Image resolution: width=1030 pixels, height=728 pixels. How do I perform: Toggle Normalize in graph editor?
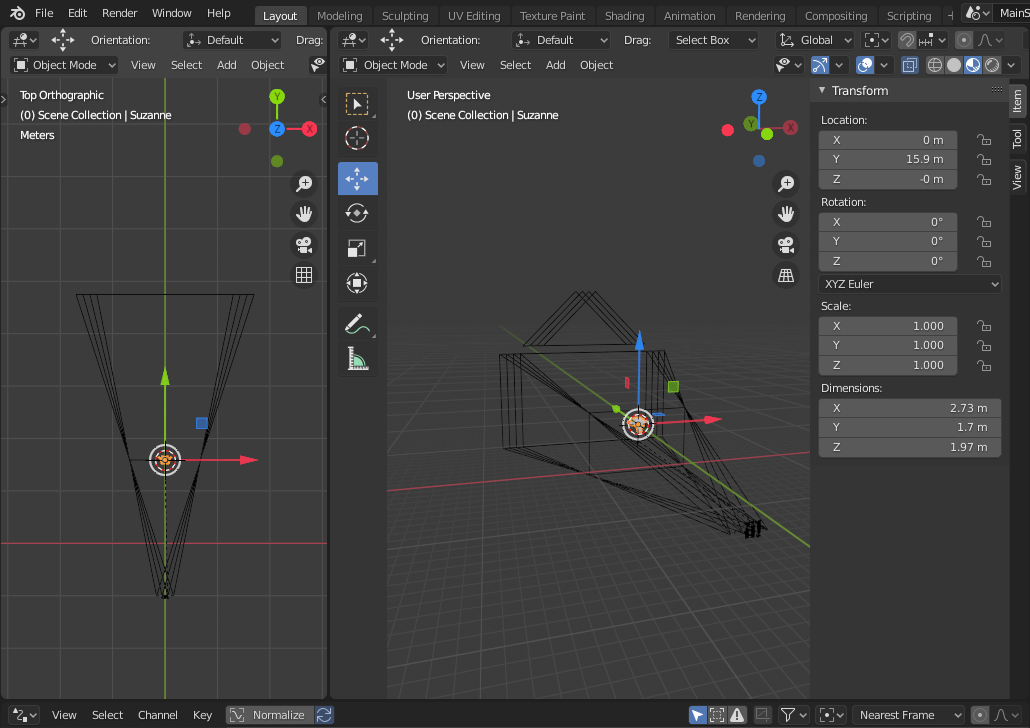click(270, 715)
